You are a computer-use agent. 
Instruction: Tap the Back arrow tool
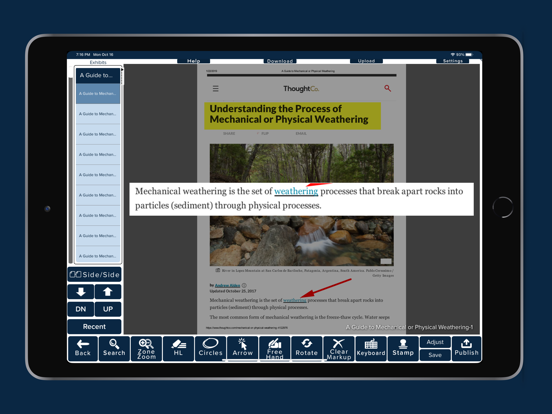[83, 348]
